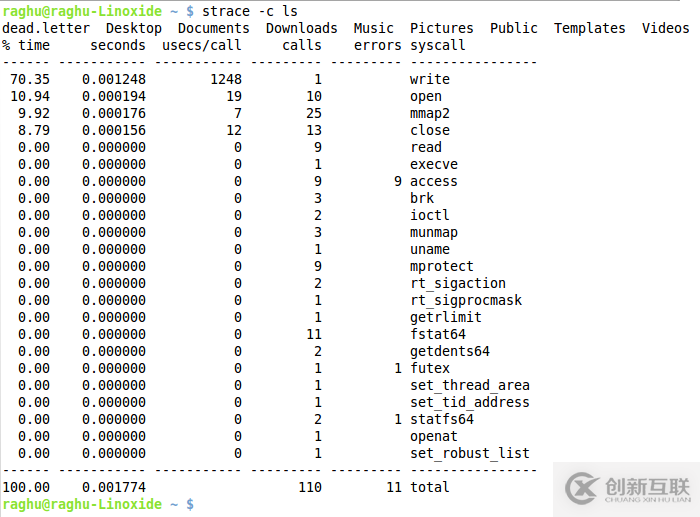This screenshot has height=517, width=700.
Task: Select the 'mprotect' syscall name
Action: click(x=442, y=266)
